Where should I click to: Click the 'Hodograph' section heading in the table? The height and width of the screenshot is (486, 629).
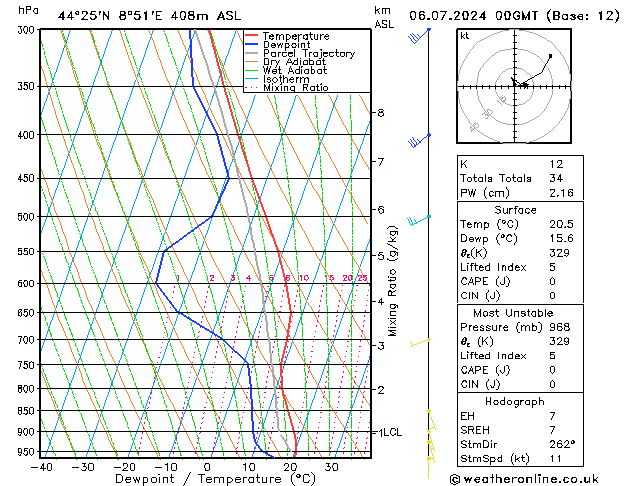coord(515,402)
